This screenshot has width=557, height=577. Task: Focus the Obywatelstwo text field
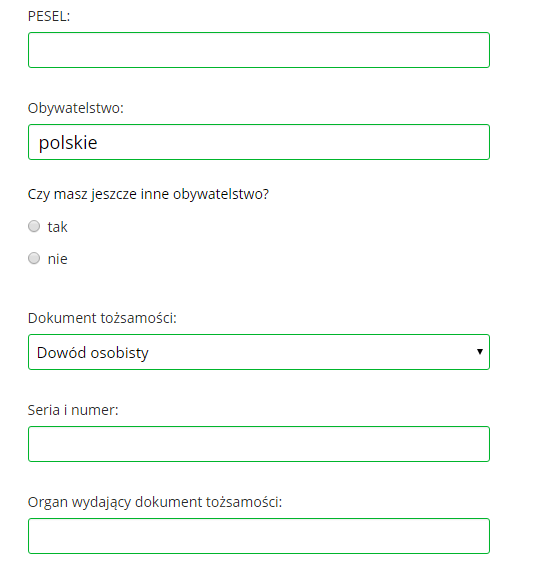click(259, 142)
